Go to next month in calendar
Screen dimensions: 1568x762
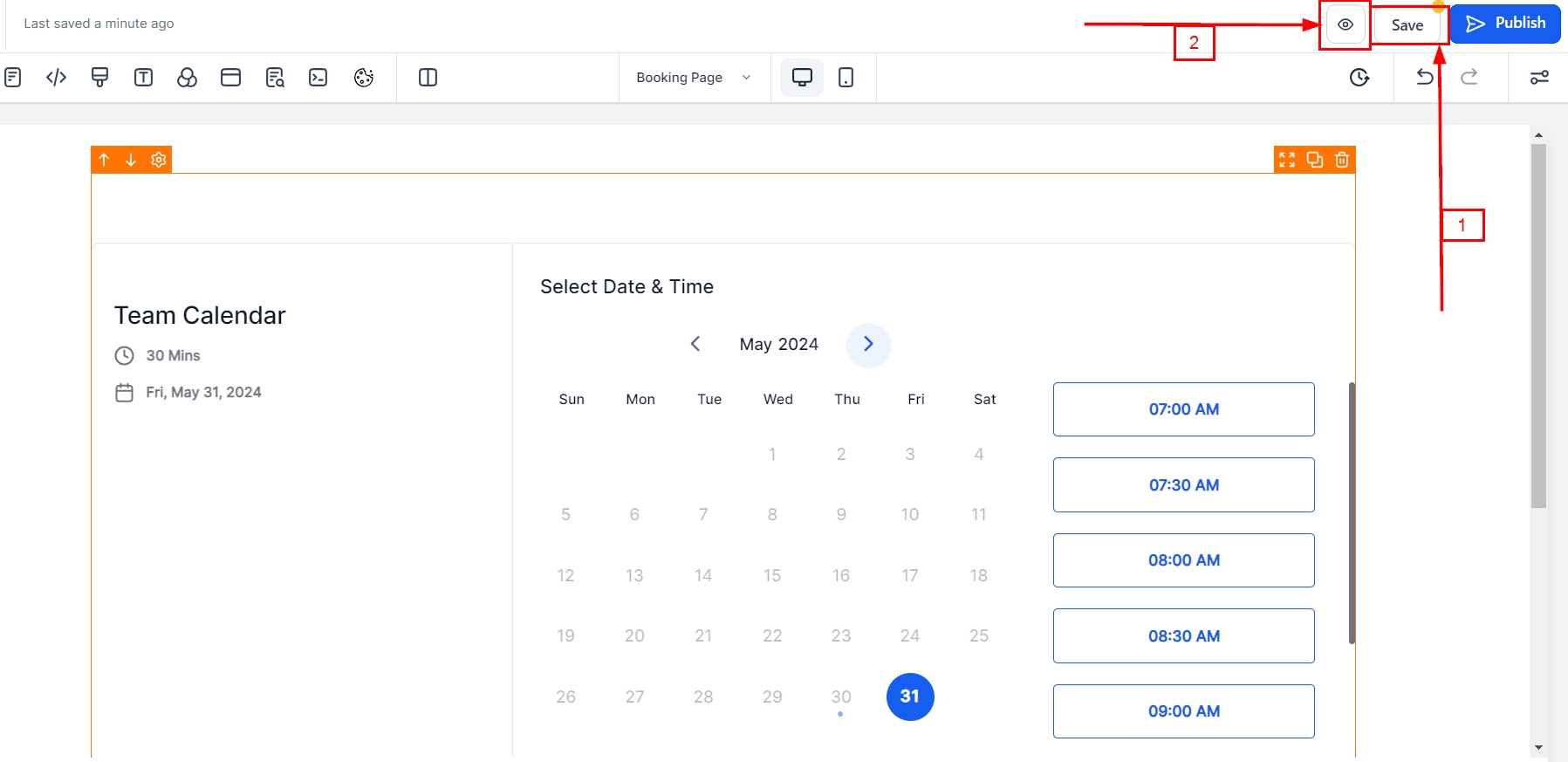868,345
